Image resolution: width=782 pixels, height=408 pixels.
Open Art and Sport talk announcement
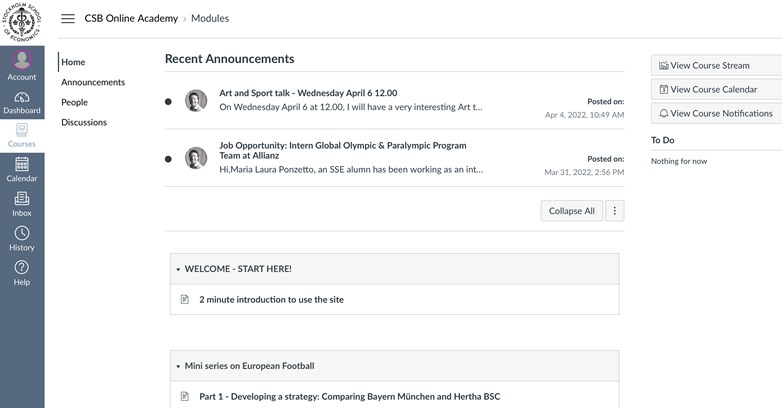(308, 93)
